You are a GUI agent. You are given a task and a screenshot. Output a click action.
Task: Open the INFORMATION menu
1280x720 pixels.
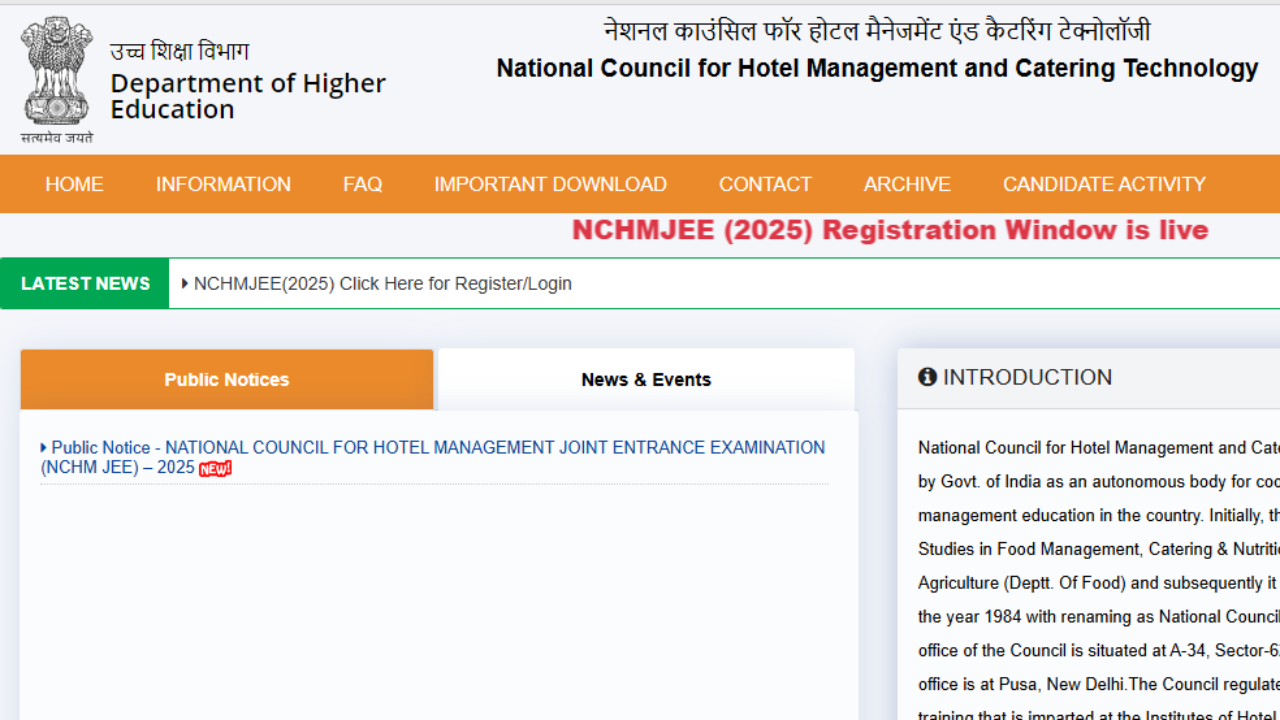pyautogui.click(x=223, y=184)
